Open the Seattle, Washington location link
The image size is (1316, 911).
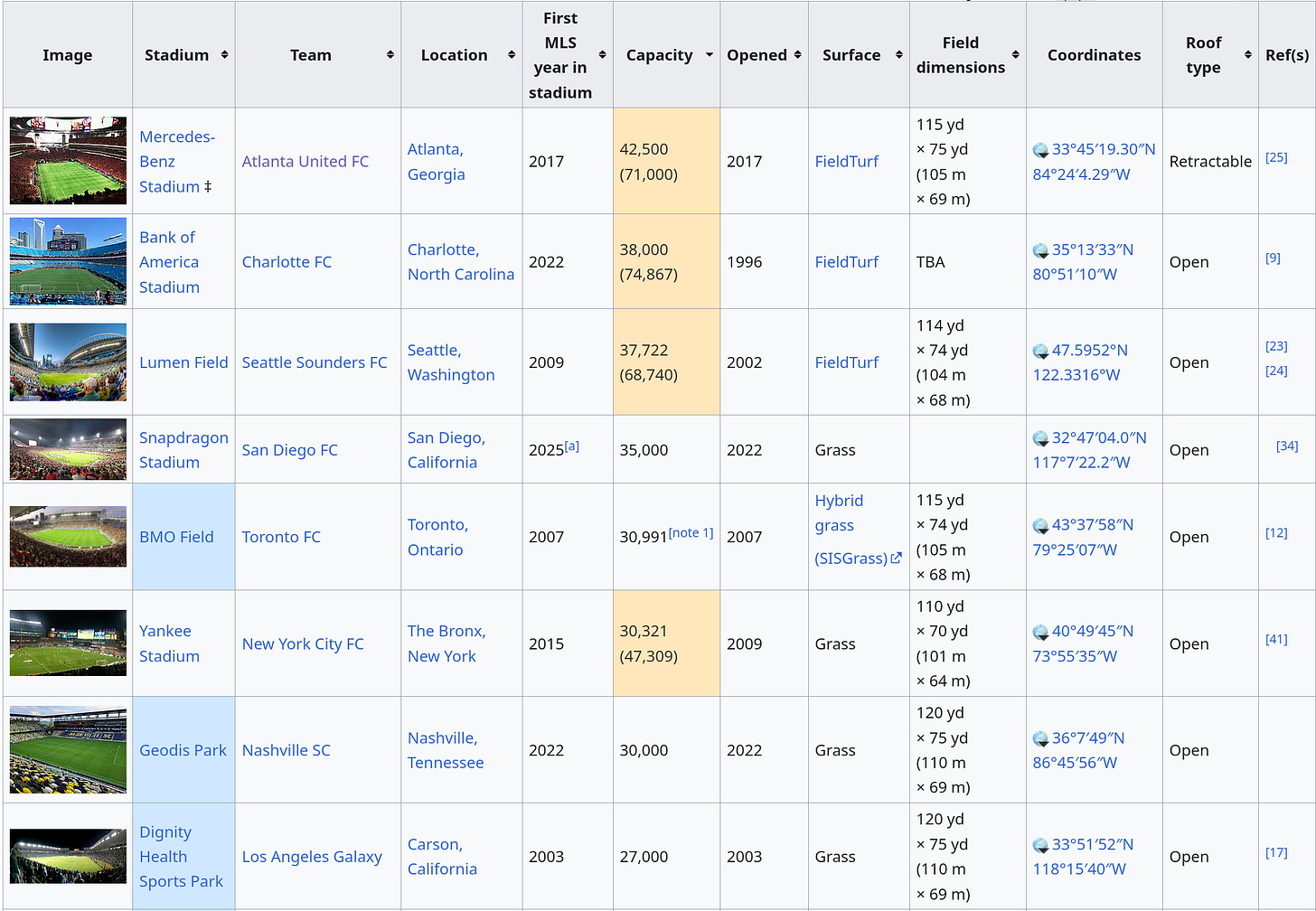(x=451, y=362)
